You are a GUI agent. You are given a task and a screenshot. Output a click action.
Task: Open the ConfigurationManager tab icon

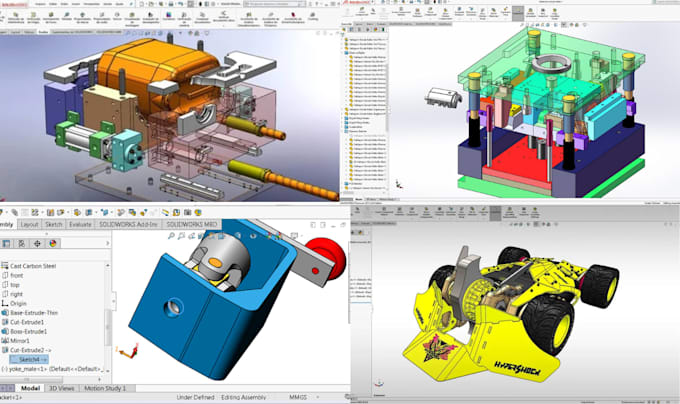coord(21,244)
